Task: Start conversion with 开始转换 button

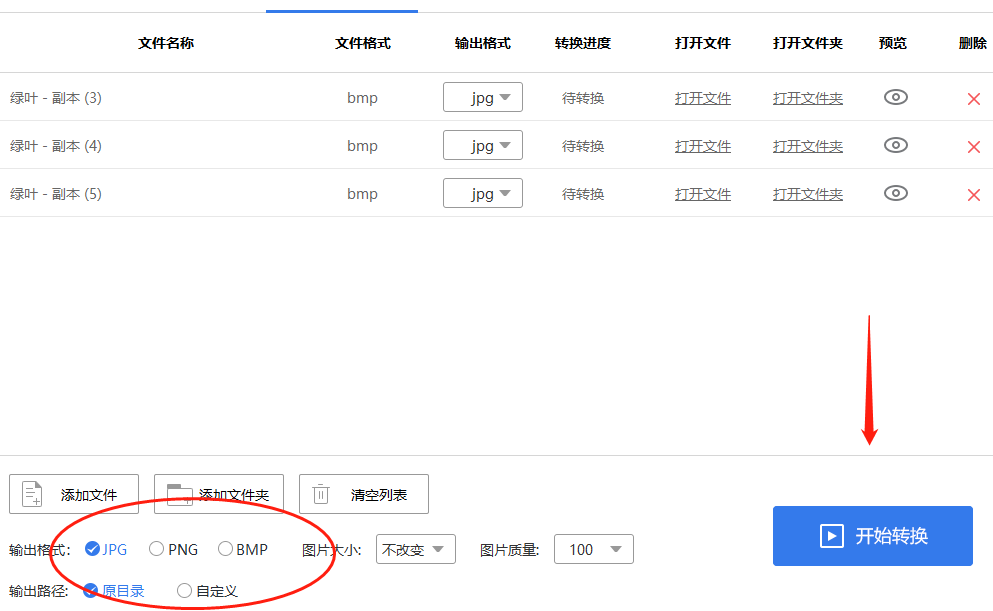Action: pos(873,536)
